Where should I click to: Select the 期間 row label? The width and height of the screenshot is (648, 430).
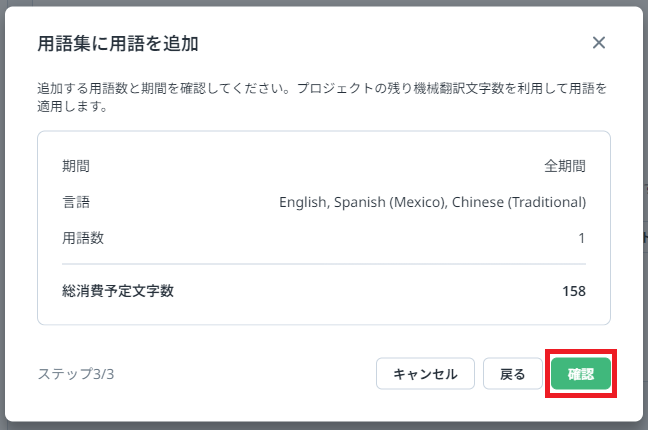(x=76, y=166)
